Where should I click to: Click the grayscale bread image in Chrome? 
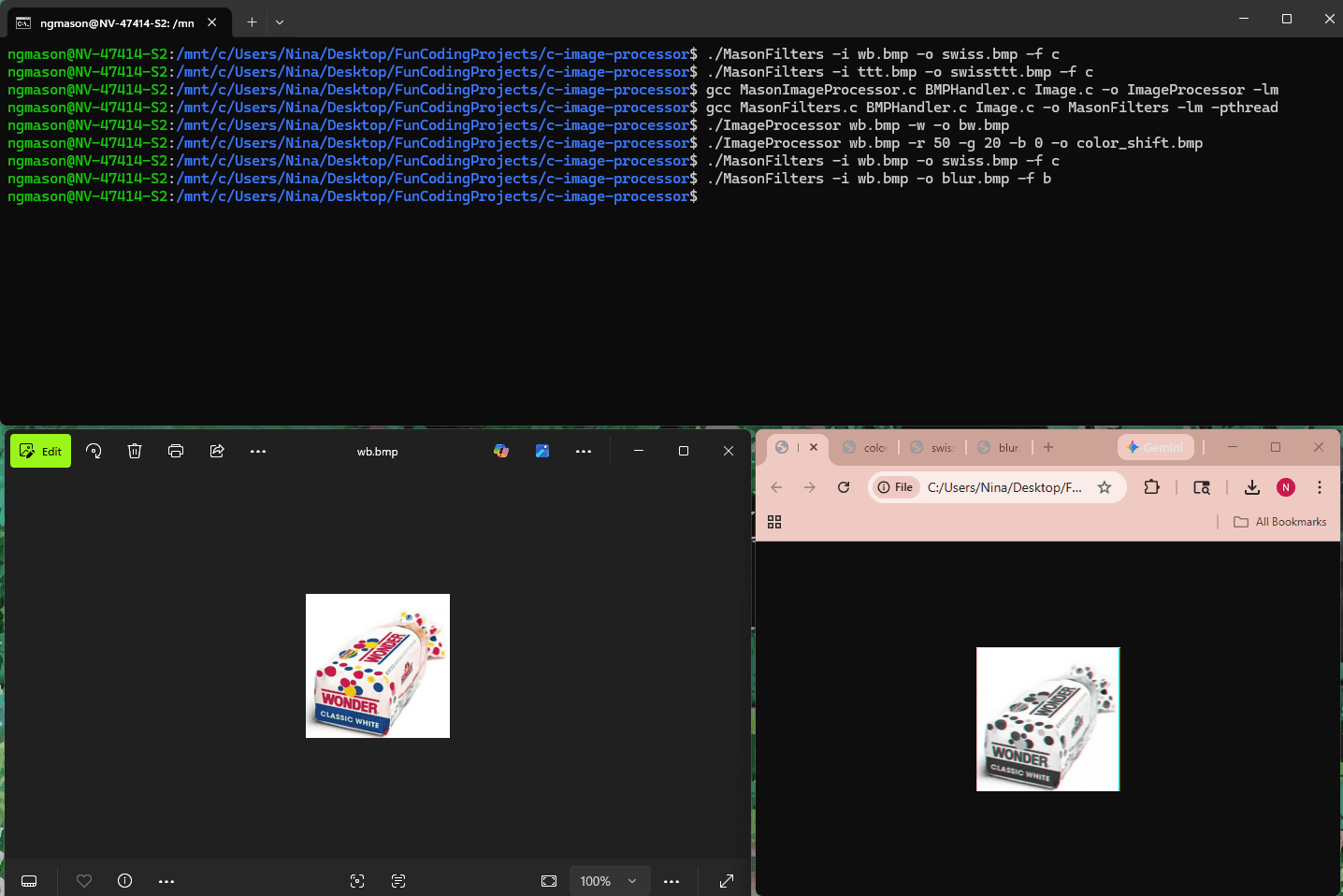[x=1047, y=719]
